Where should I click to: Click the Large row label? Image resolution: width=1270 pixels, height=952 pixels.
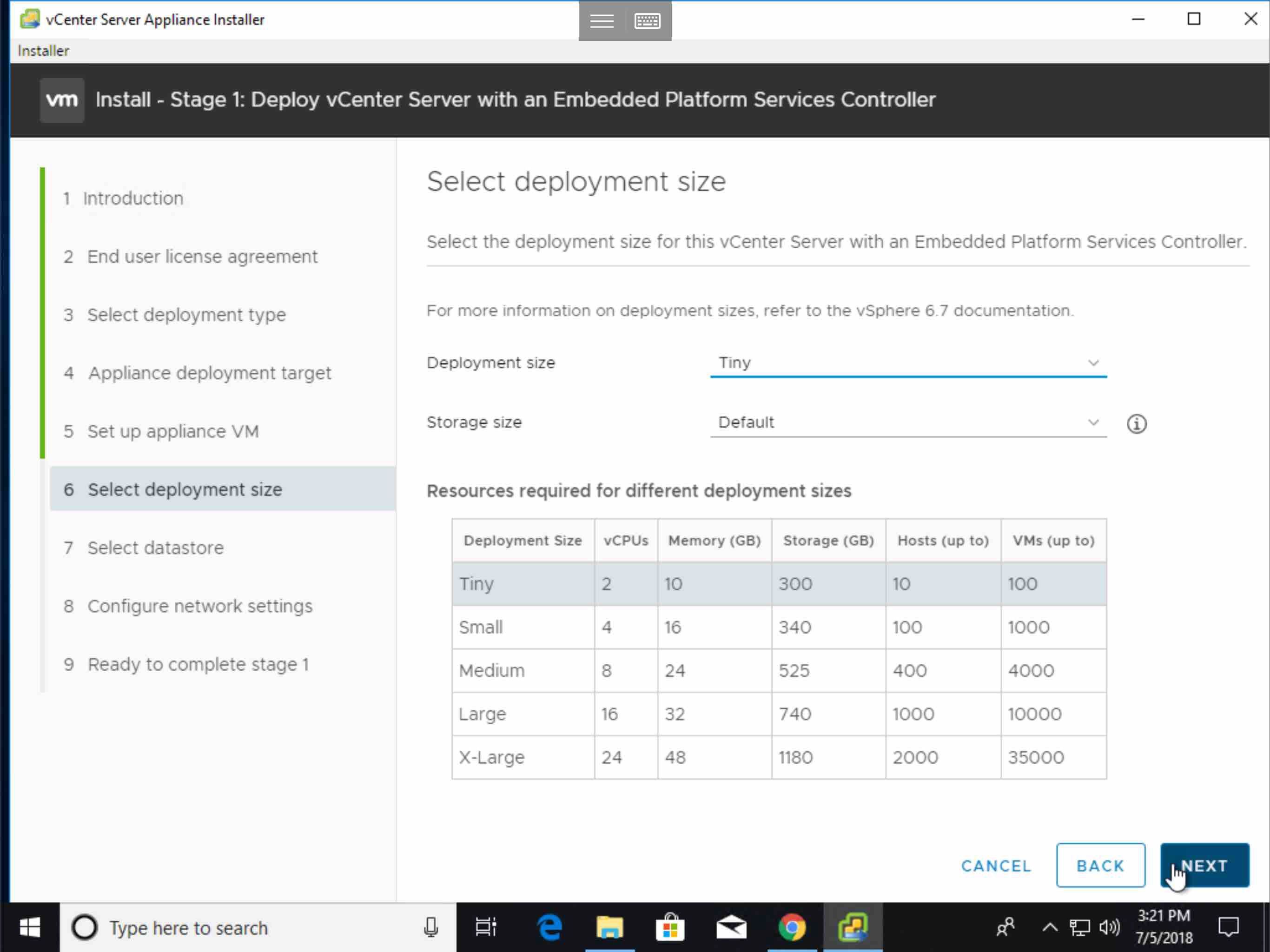[482, 714]
